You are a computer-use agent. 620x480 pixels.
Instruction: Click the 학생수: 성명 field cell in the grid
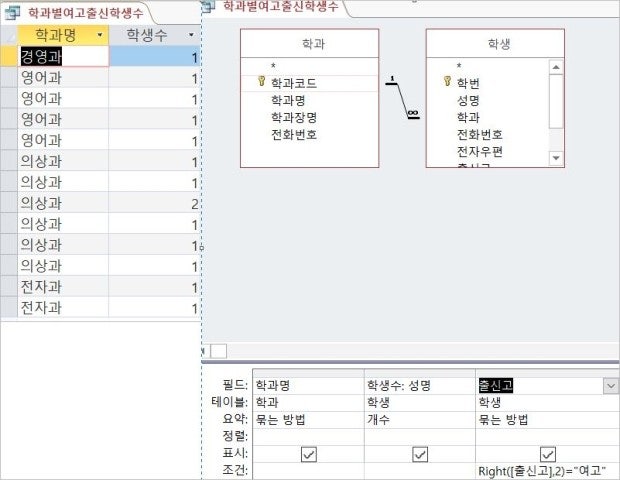click(420, 386)
